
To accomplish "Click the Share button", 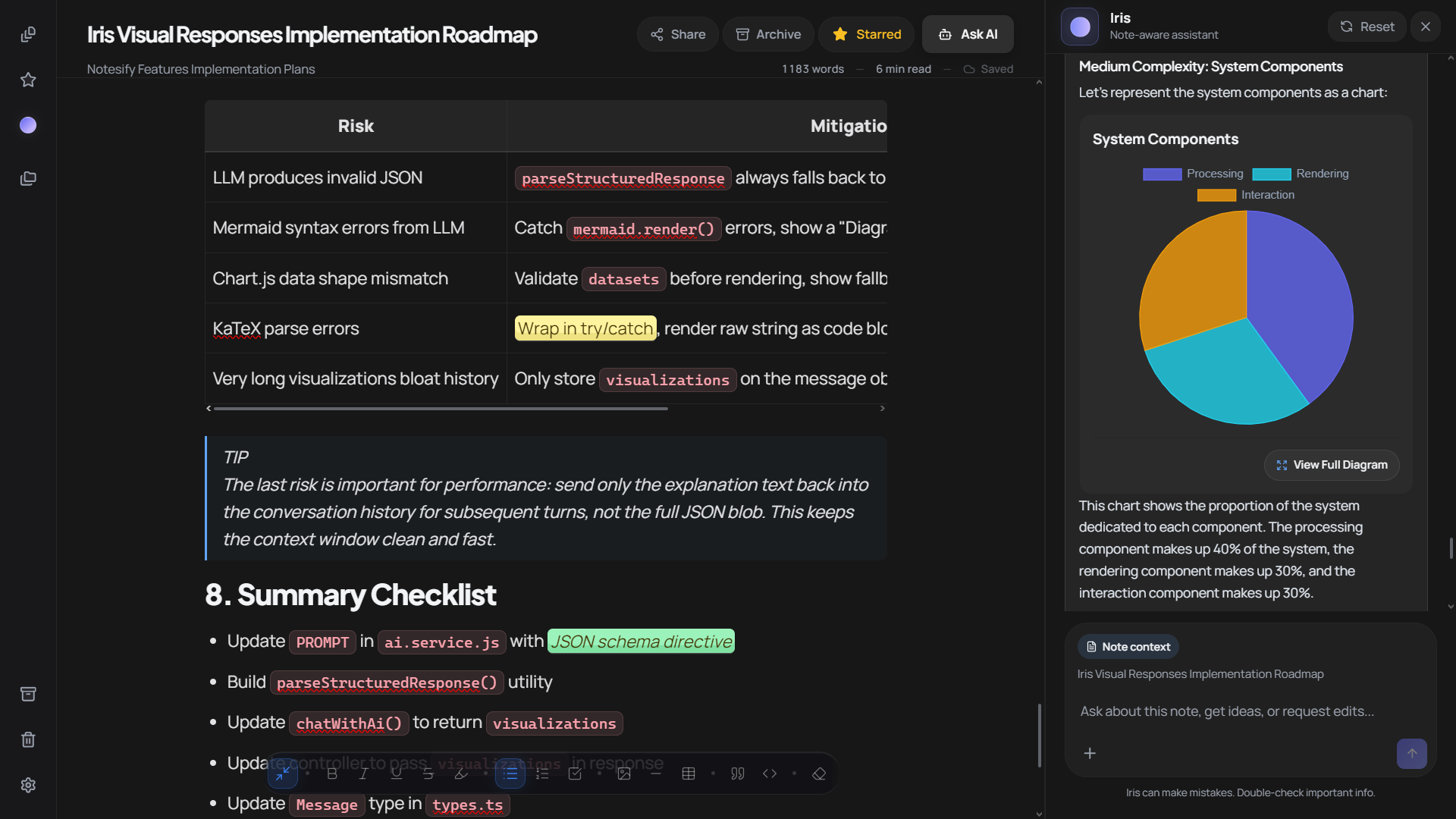I will coord(678,34).
